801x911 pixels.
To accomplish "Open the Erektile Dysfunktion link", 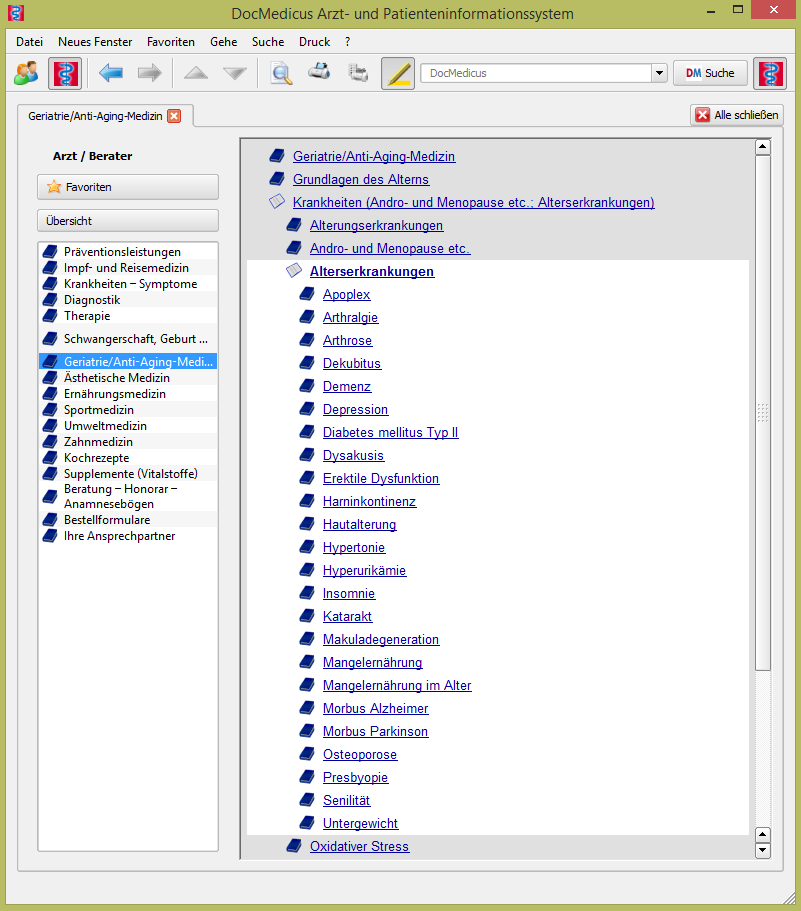I will pyautogui.click(x=381, y=478).
